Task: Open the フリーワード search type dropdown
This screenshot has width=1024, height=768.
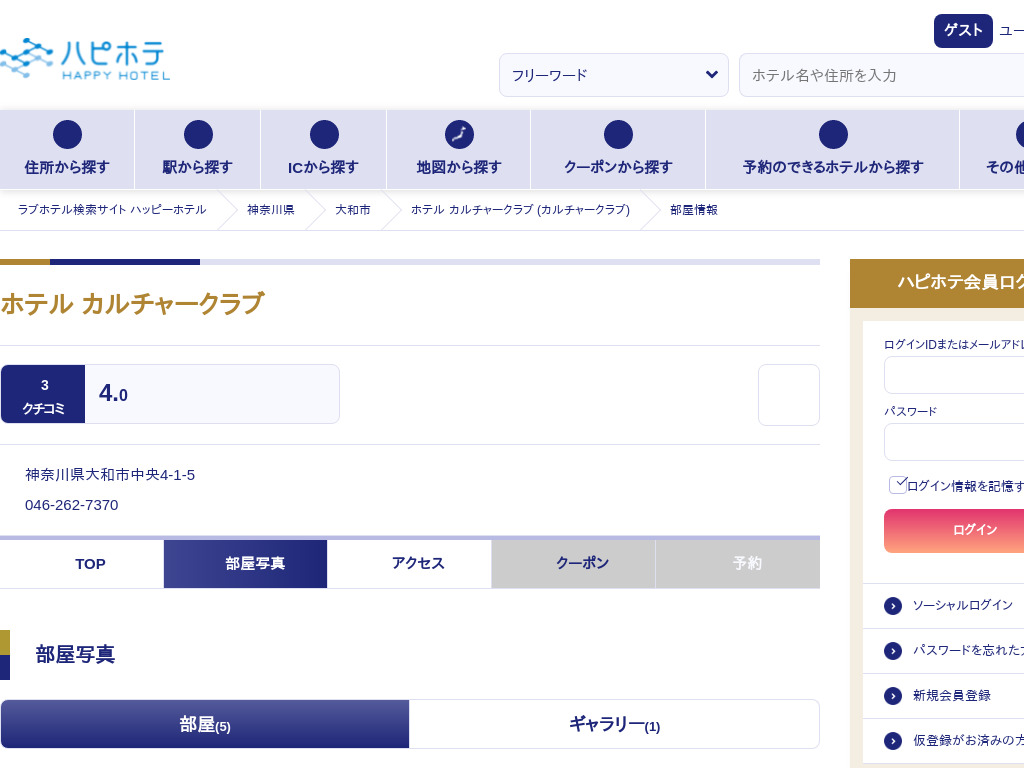Action: [x=614, y=75]
